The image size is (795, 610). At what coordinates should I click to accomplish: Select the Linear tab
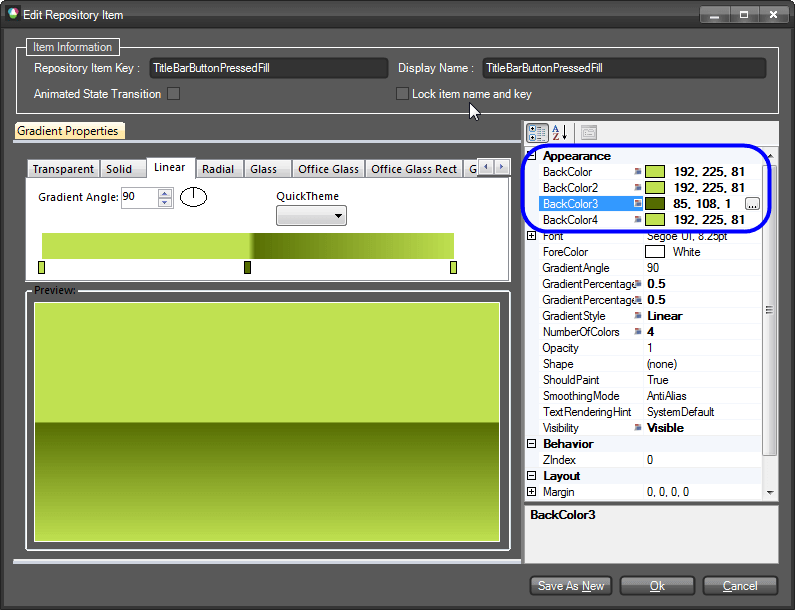[x=170, y=167]
